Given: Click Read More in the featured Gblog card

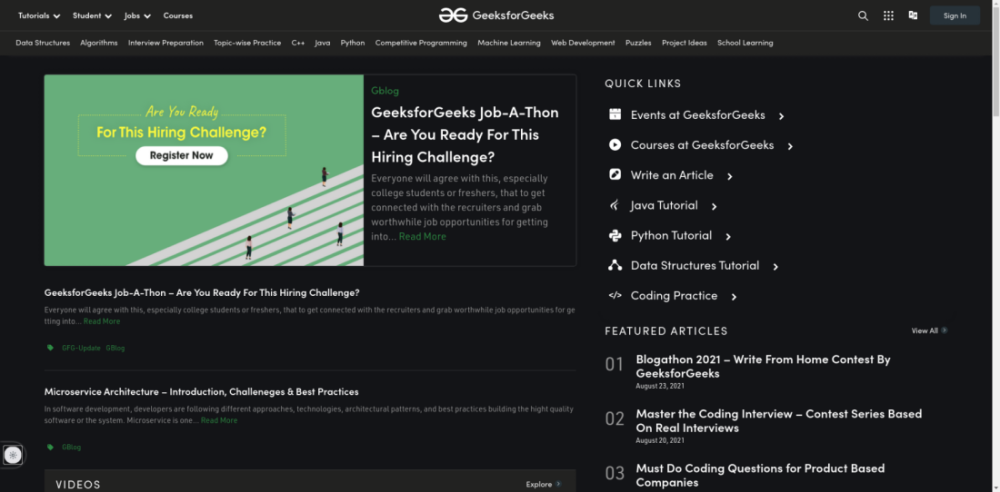Looking at the screenshot, I should (x=422, y=236).
